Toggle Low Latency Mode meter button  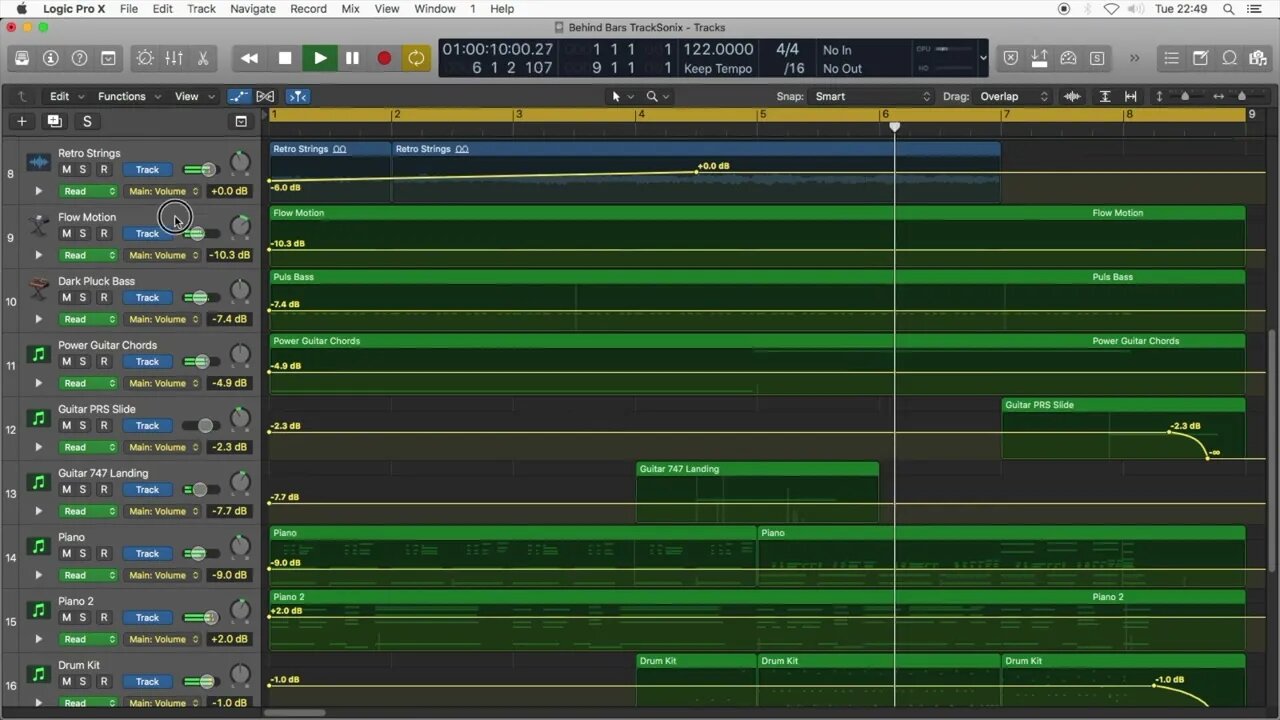[1068, 58]
